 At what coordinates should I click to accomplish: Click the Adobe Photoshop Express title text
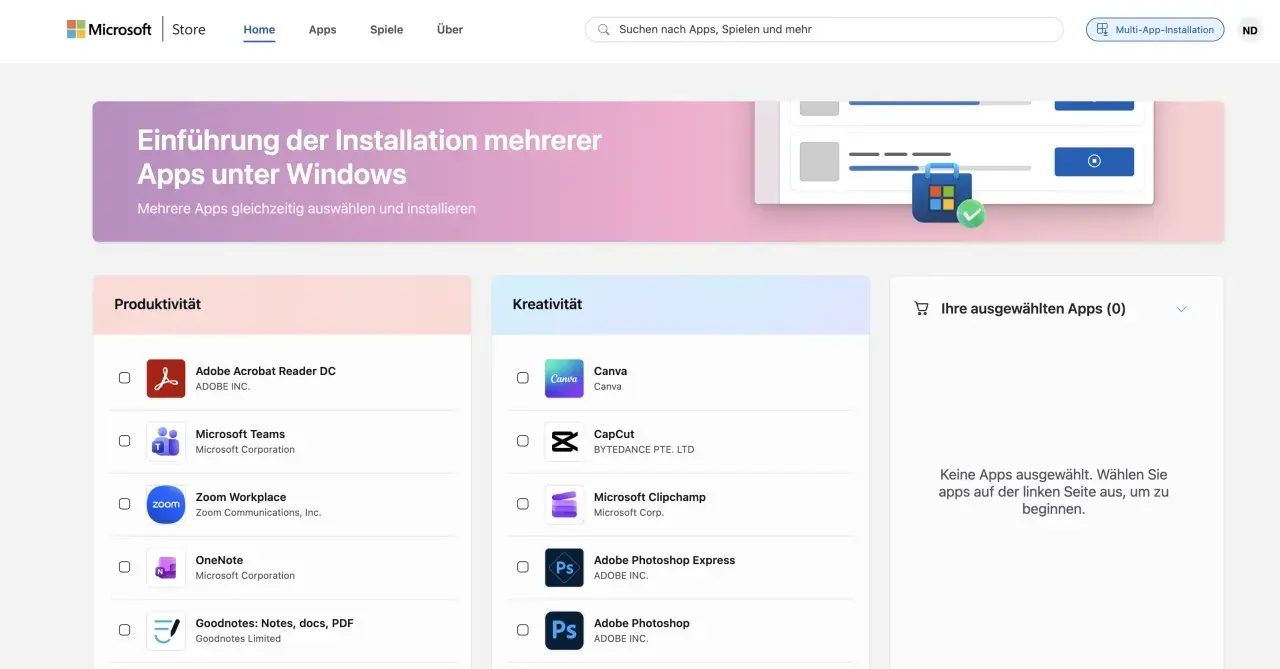(664, 560)
